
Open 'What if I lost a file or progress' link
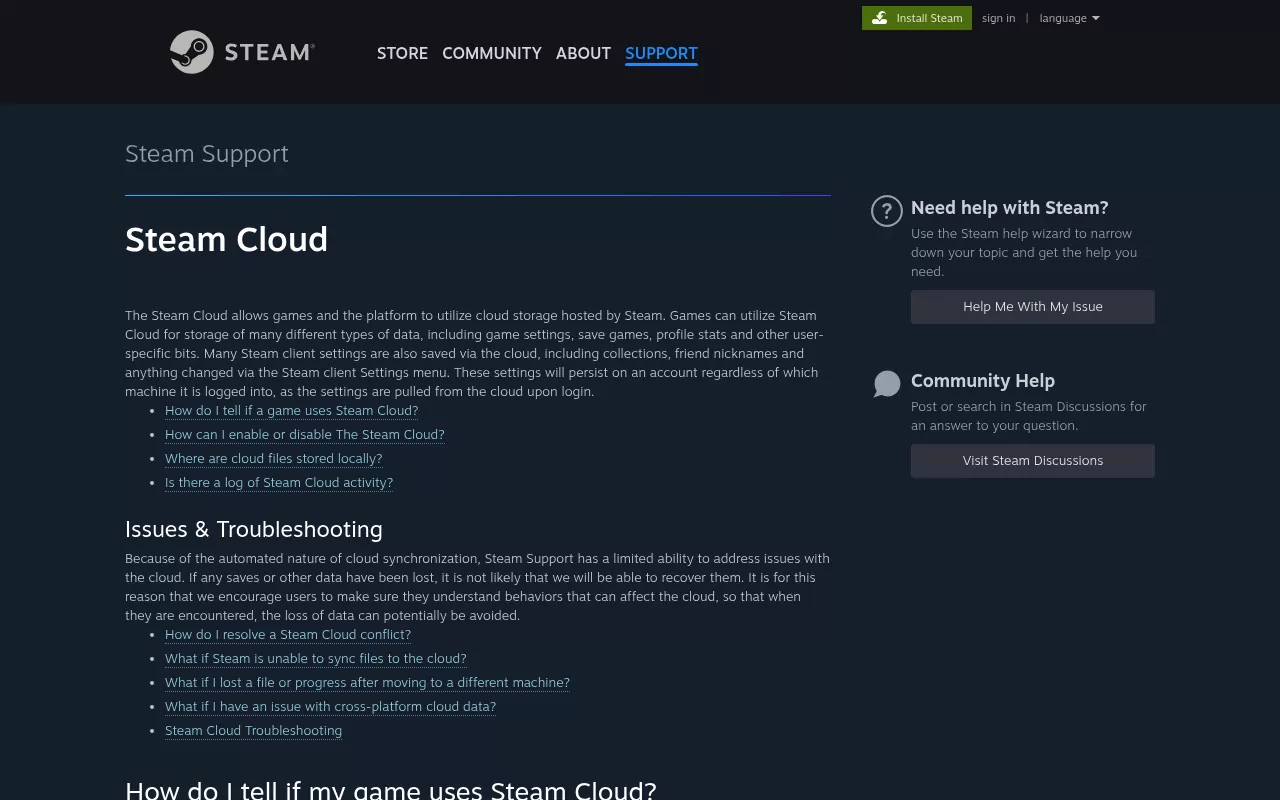pos(367,683)
